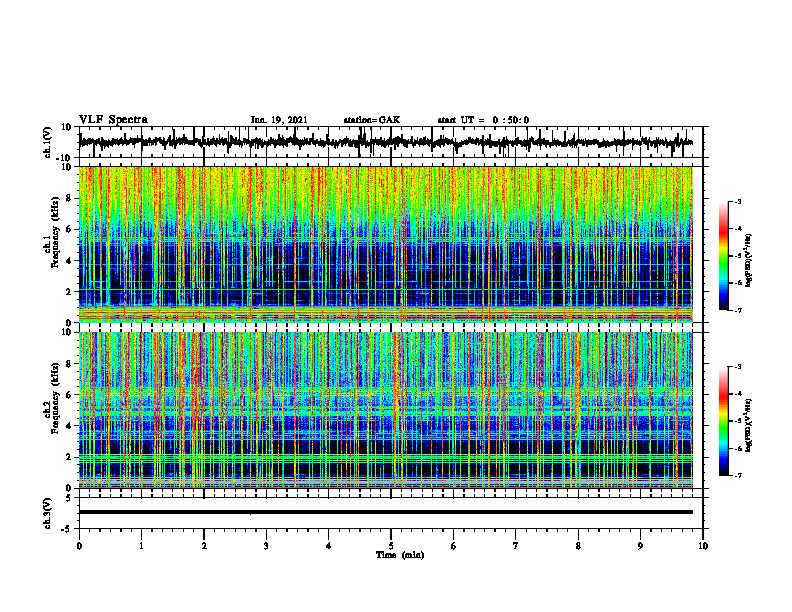Click the ch.2 spectrogram colorbar

click(x=723, y=421)
